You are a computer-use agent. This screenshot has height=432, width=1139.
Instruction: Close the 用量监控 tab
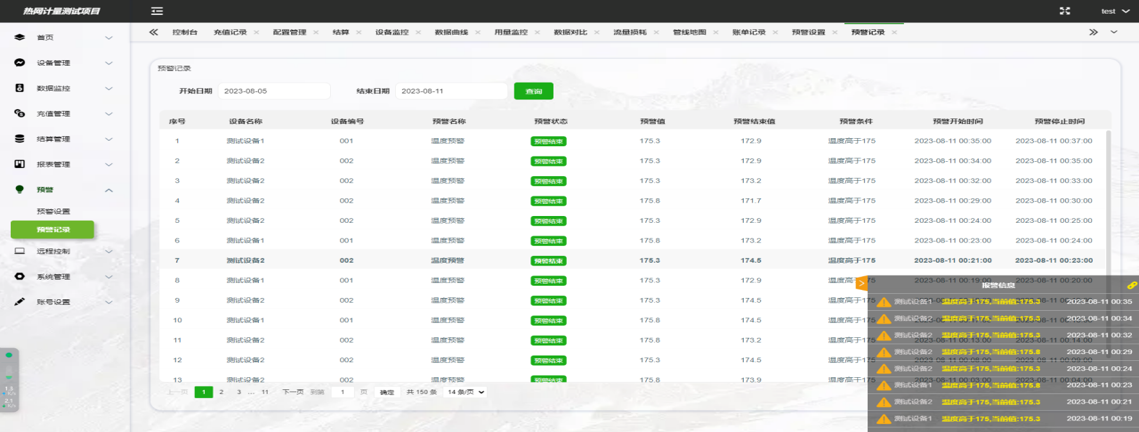[x=537, y=33]
